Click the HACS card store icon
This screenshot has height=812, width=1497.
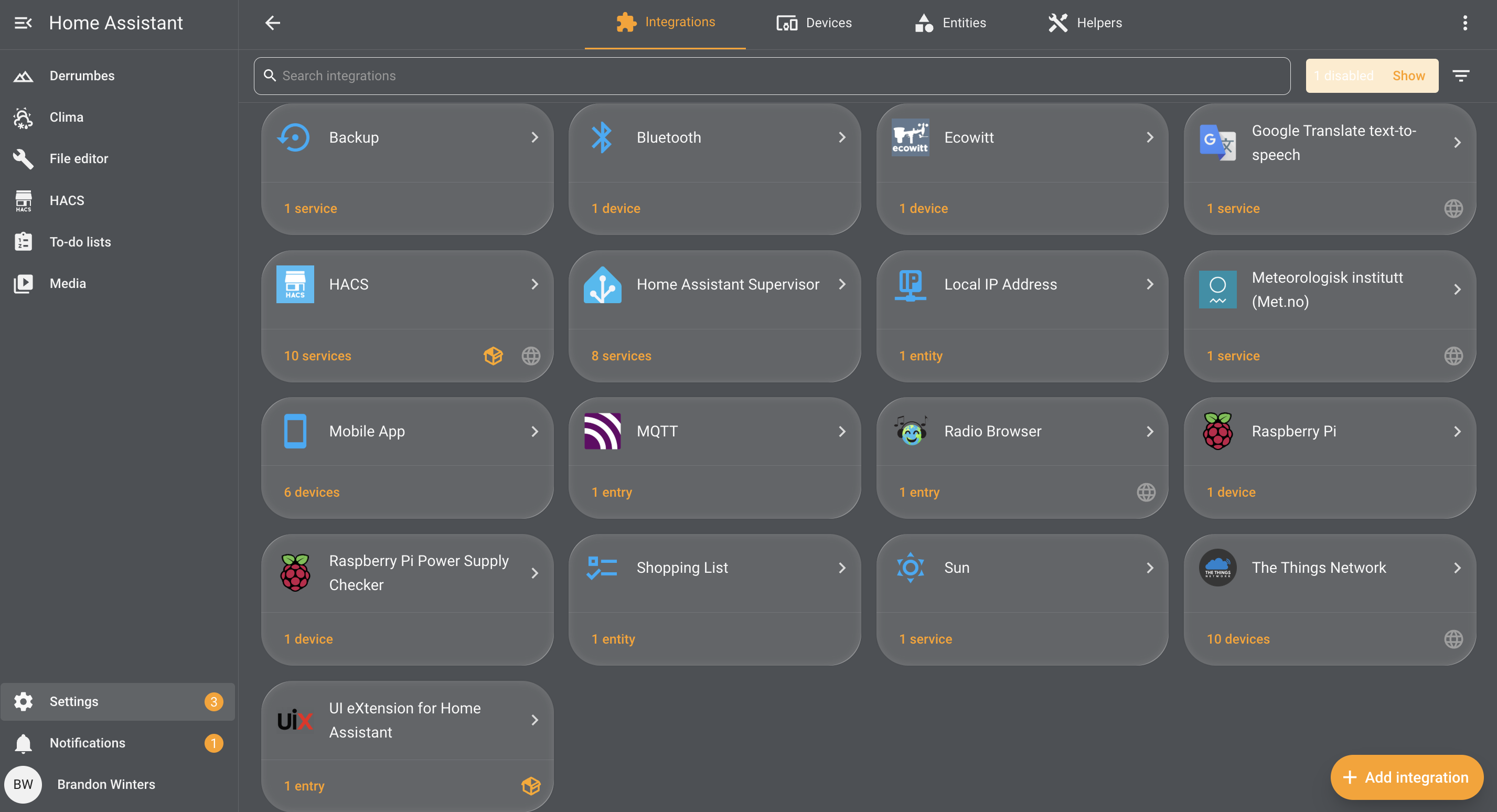click(295, 284)
